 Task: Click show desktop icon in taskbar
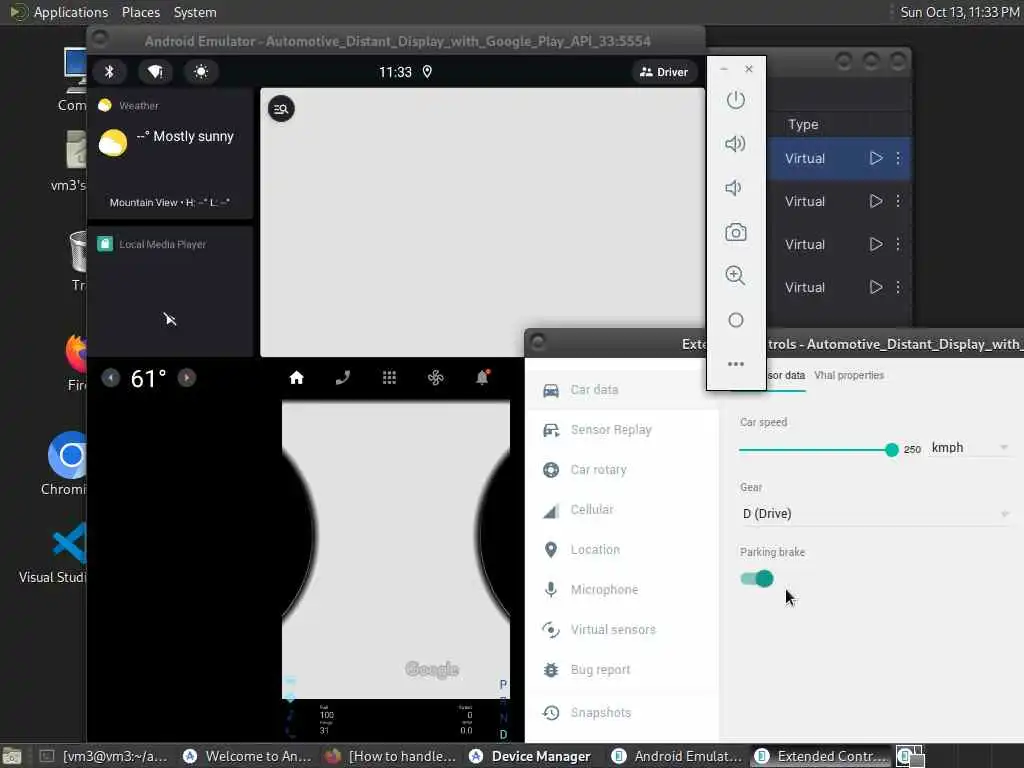12,756
